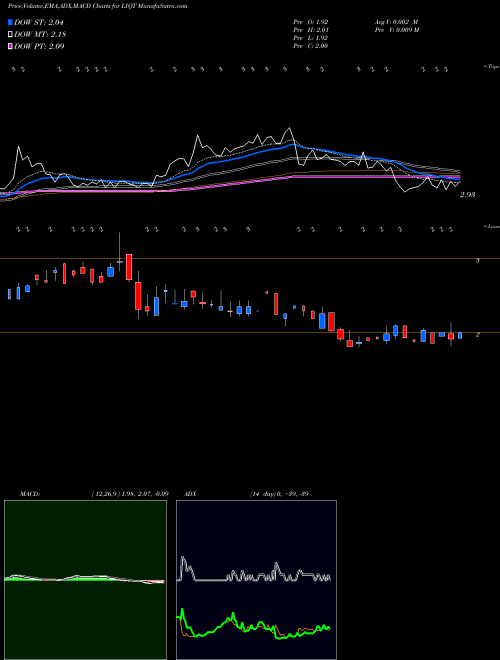500x660 pixels.
Task: Click the '2' price level axis label
Action: coord(478,335)
